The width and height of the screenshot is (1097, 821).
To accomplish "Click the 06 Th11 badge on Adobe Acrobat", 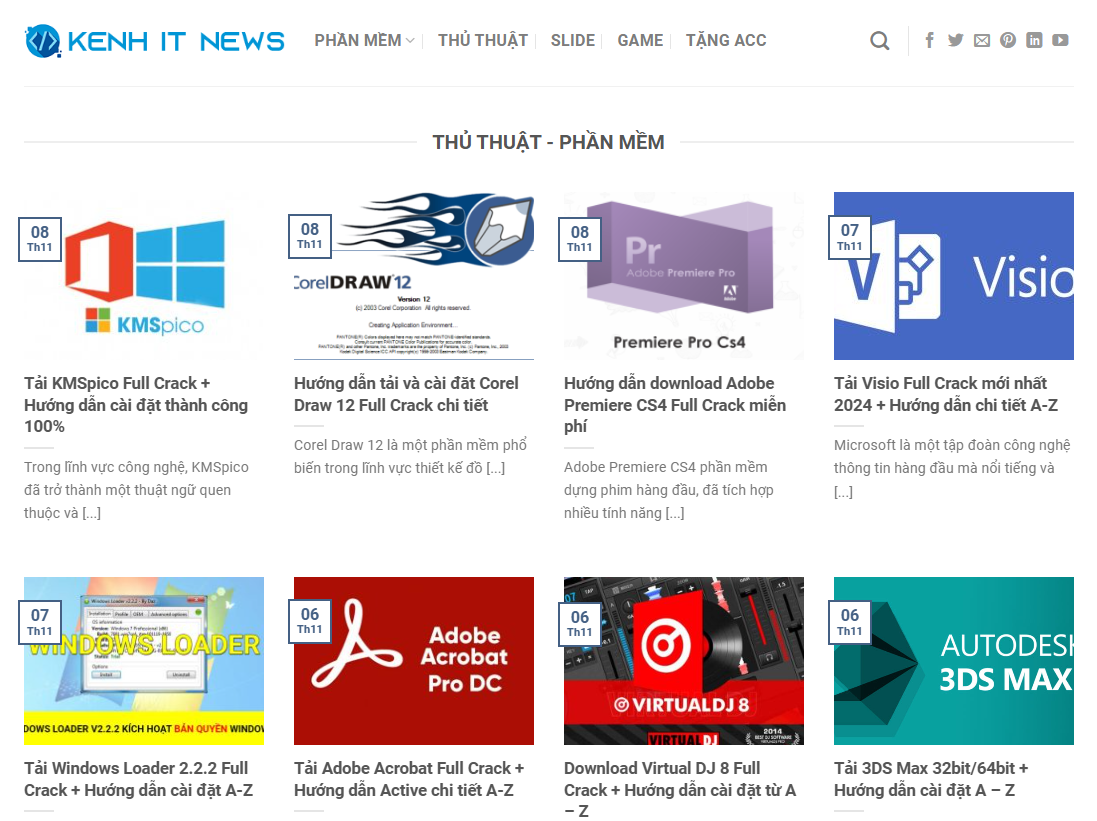I will pos(310,622).
